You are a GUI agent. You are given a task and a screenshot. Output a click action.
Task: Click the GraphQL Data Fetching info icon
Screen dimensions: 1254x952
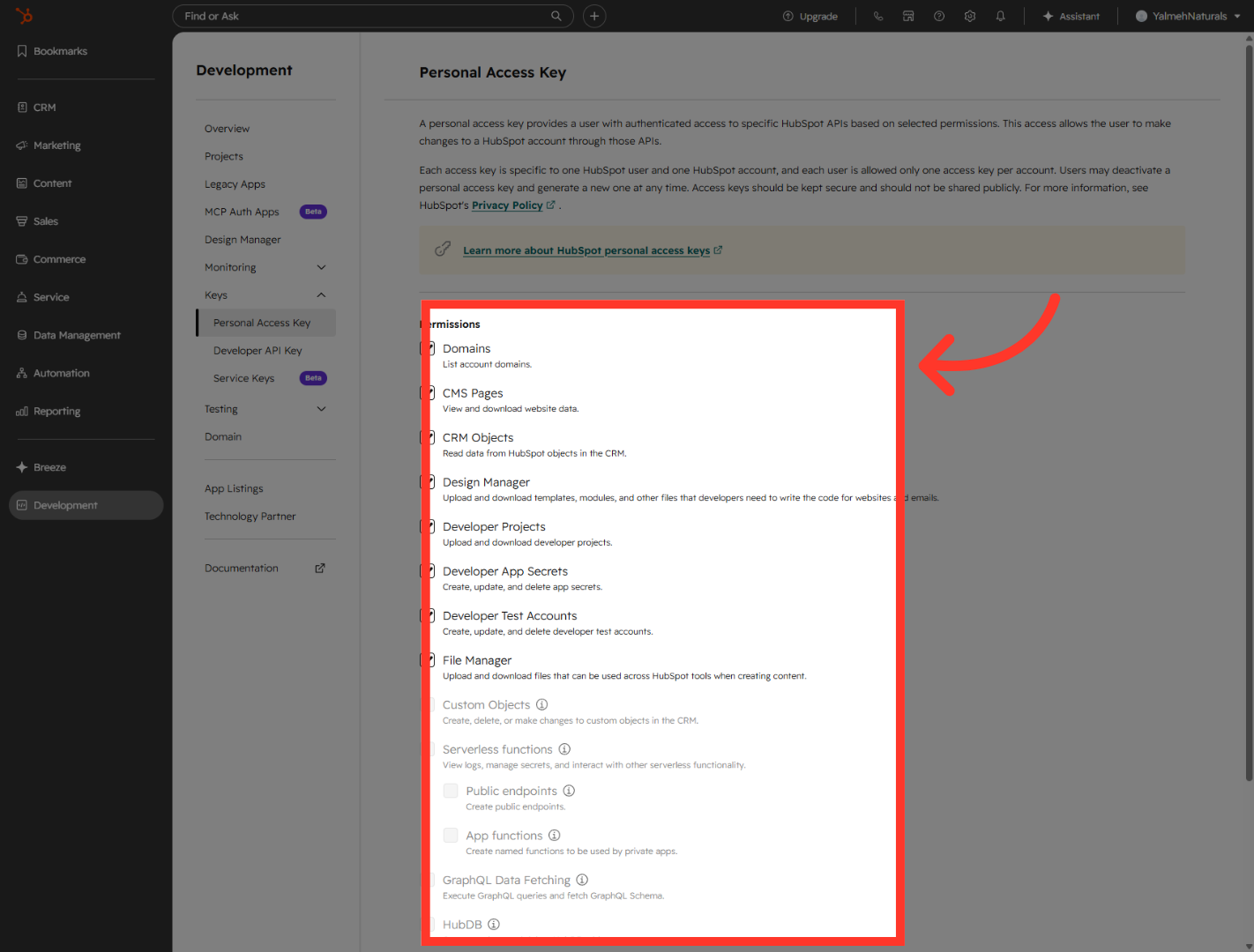coord(582,880)
